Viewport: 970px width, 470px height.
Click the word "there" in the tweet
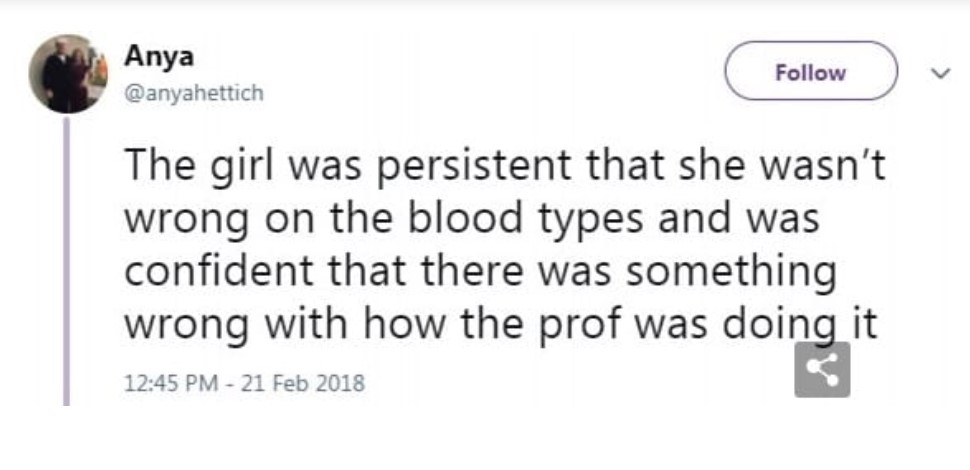[477, 271]
